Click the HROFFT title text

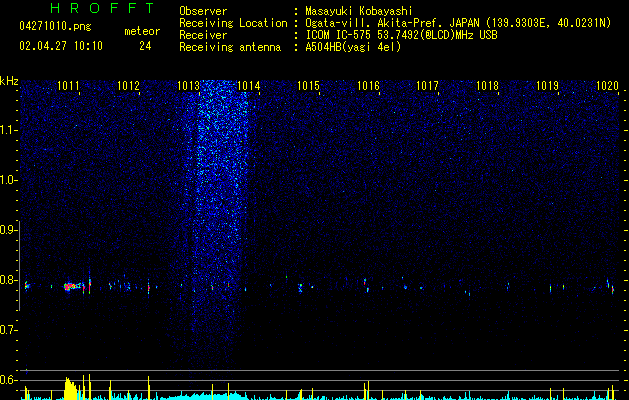click(103, 8)
